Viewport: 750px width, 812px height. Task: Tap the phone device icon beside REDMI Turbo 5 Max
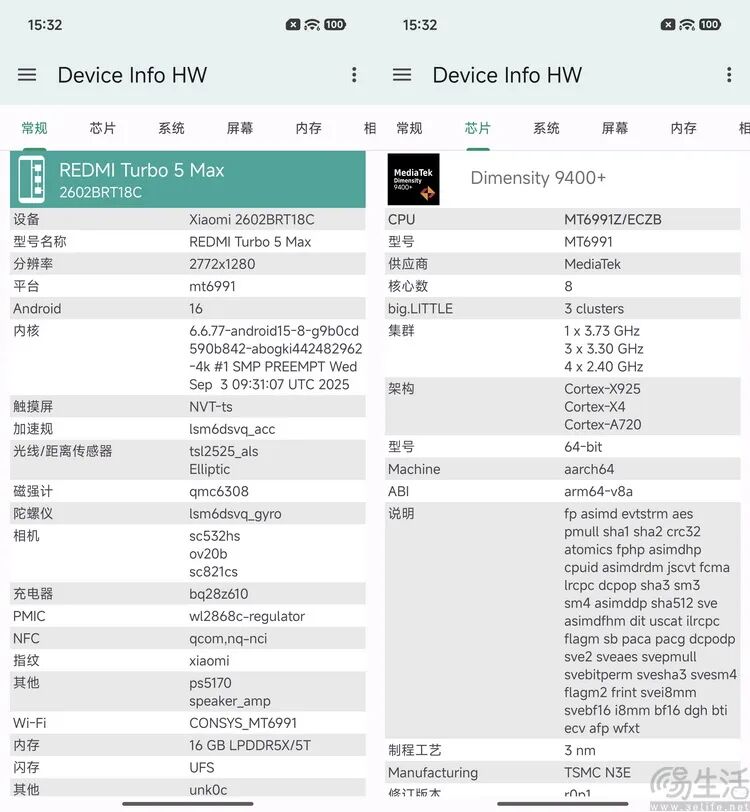(31, 179)
